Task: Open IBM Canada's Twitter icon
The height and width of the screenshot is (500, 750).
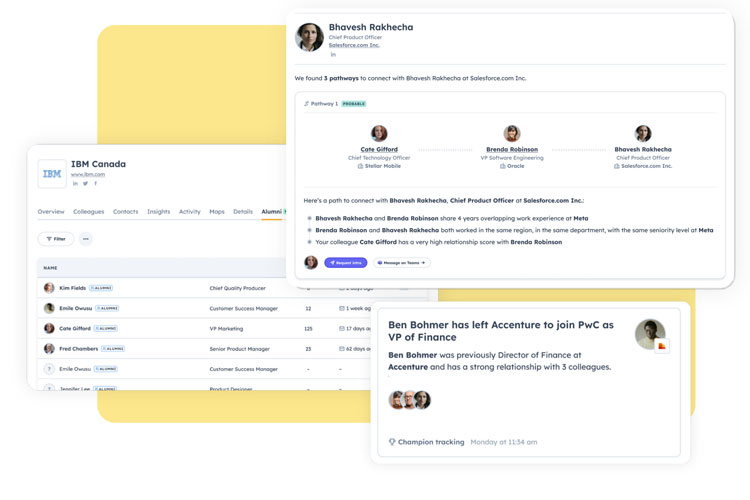Action: (x=85, y=183)
